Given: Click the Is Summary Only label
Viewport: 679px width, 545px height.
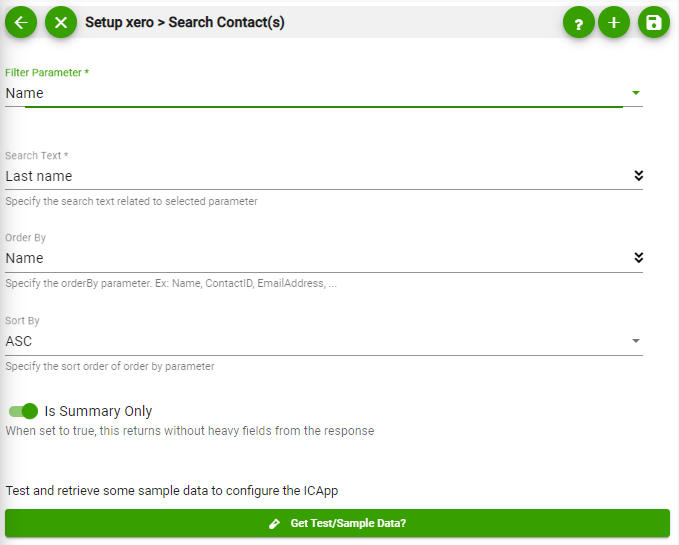Looking at the screenshot, I should pyautogui.click(x=98, y=411).
